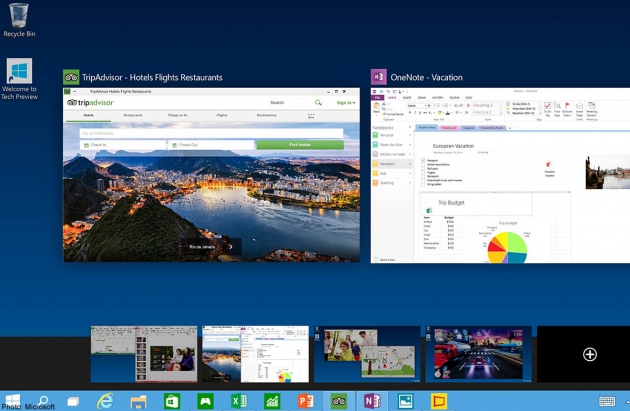Click Email Page in the OneNote ribbon
This screenshot has width=630, height=411.
(579, 111)
